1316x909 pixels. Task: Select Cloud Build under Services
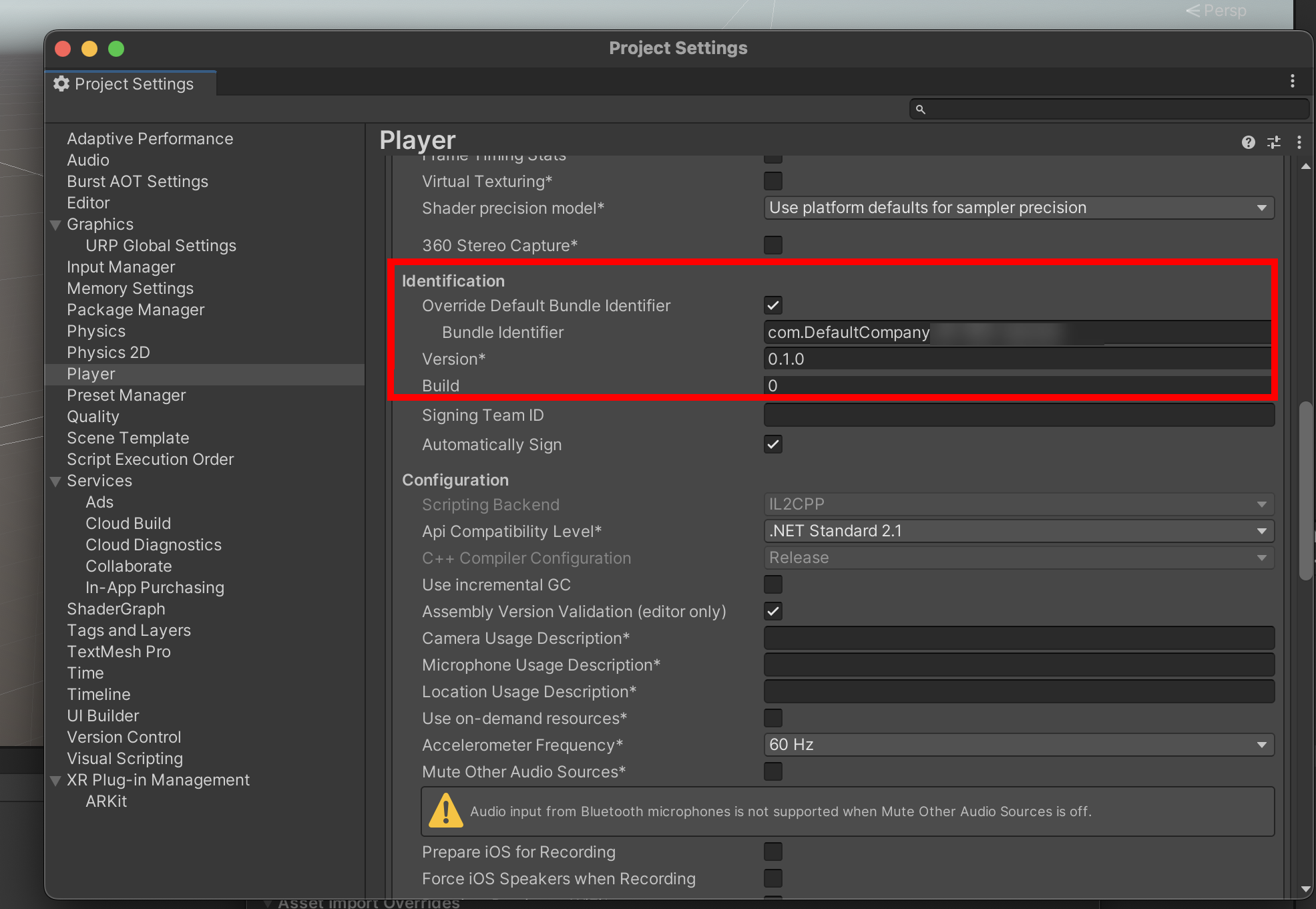[x=128, y=524]
